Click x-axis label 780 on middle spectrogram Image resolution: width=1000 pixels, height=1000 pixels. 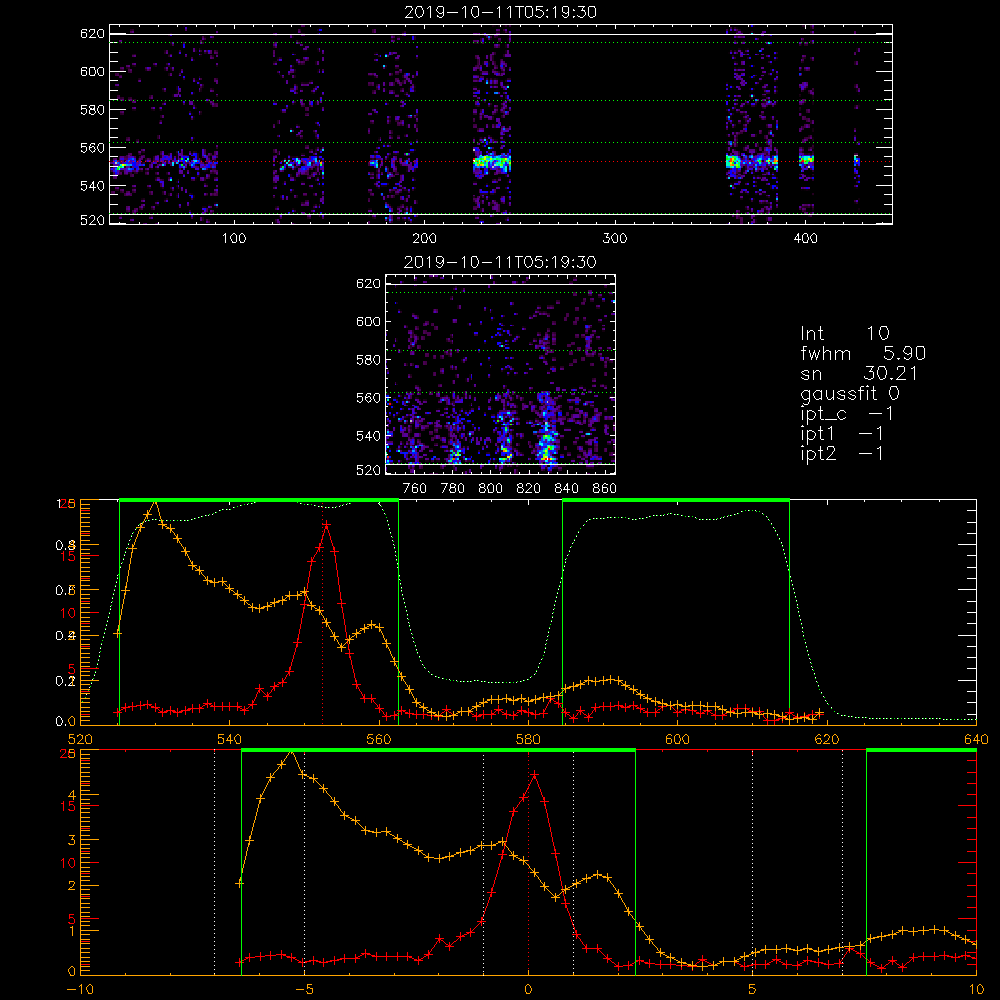453,489
